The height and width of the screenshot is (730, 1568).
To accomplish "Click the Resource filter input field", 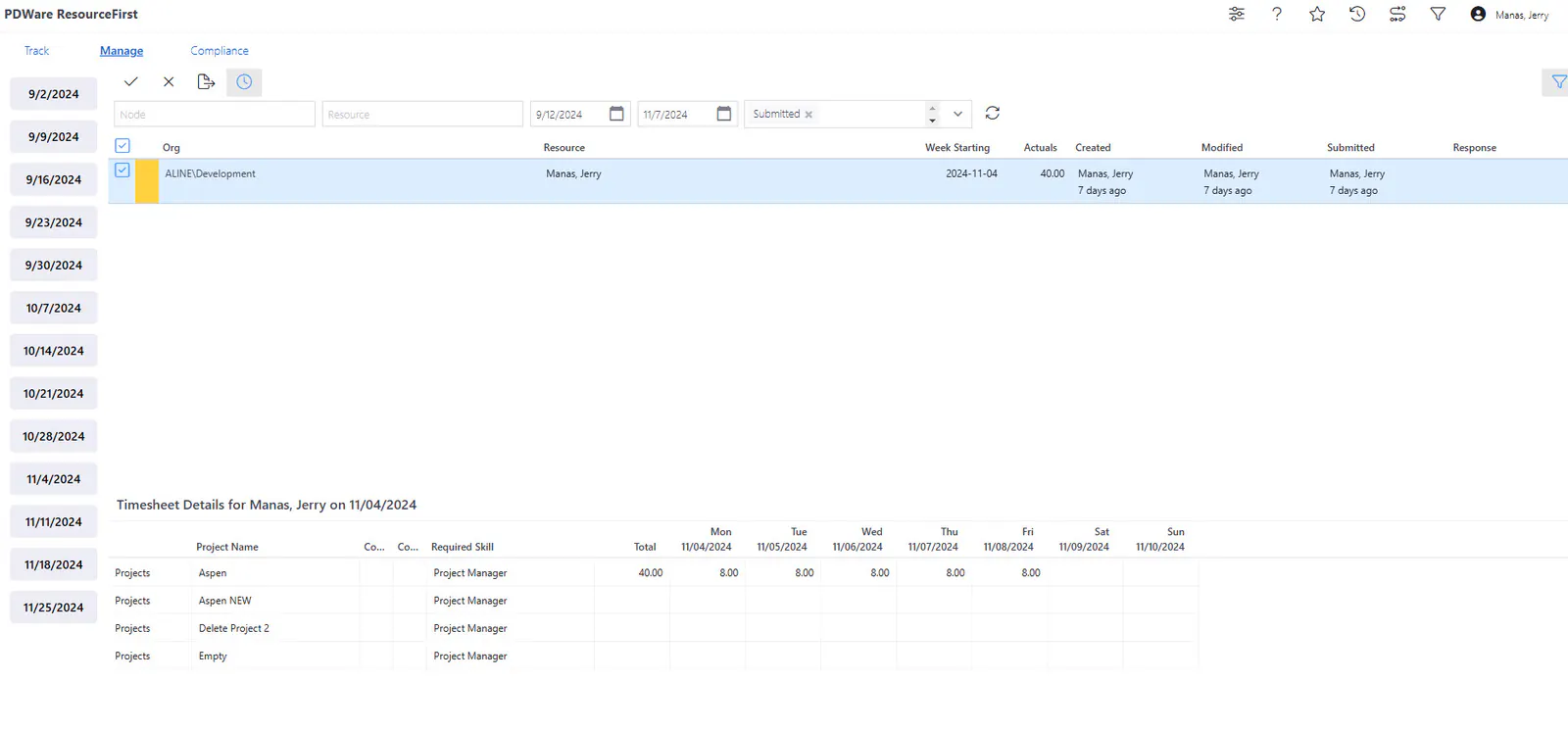I will [422, 114].
